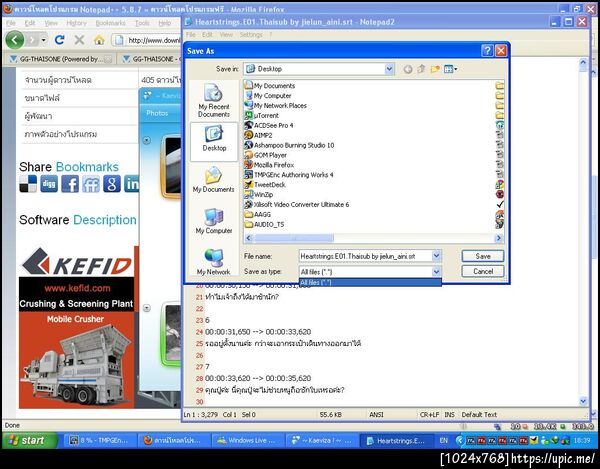This screenshot has width=600, height=469.
Task: Click Cancel in the Save As dialog
Action: coord(483,271)
